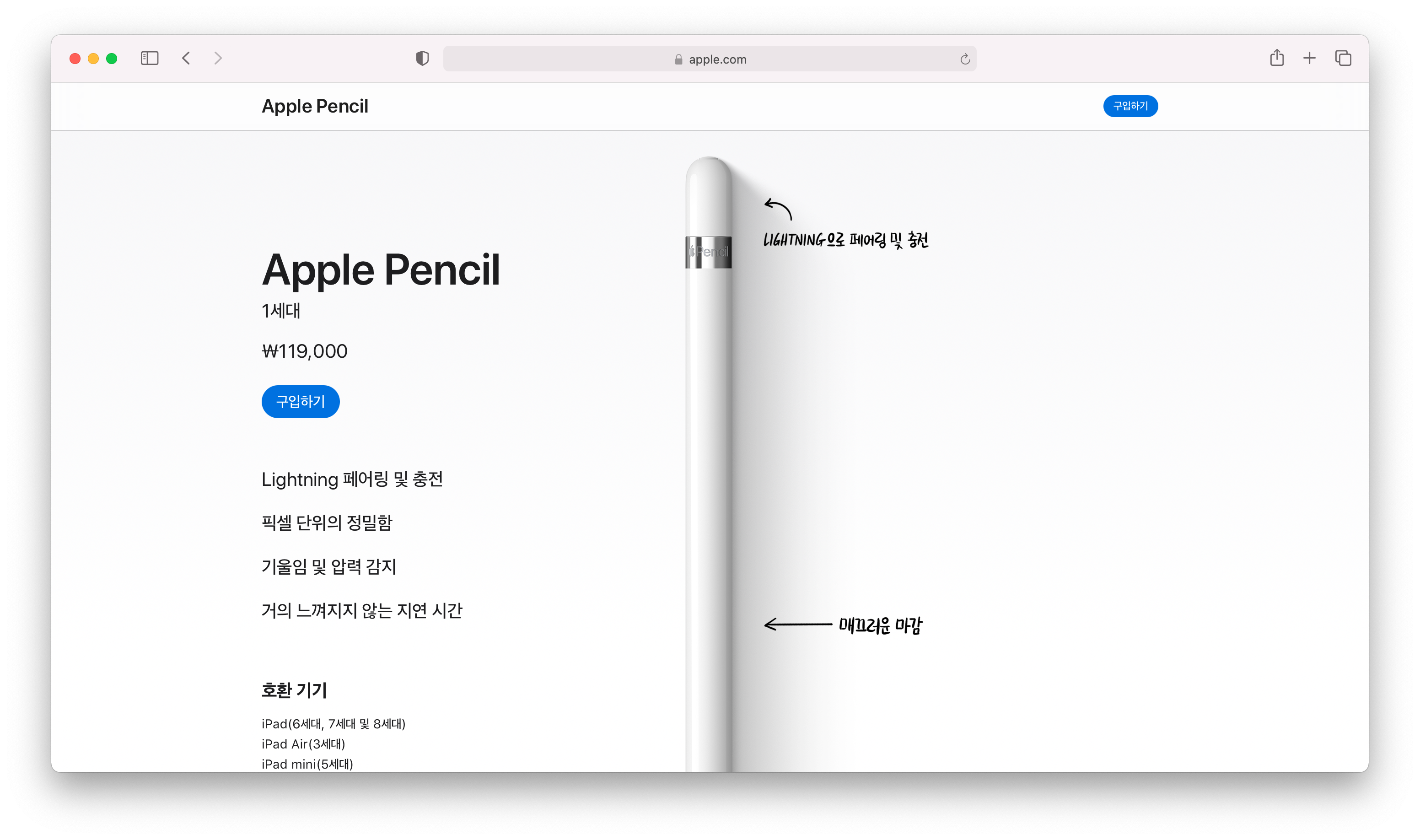1420x840 pixels.
Task: Toggle the Safari sidebar icon
Action: click(x=150, y=58)
